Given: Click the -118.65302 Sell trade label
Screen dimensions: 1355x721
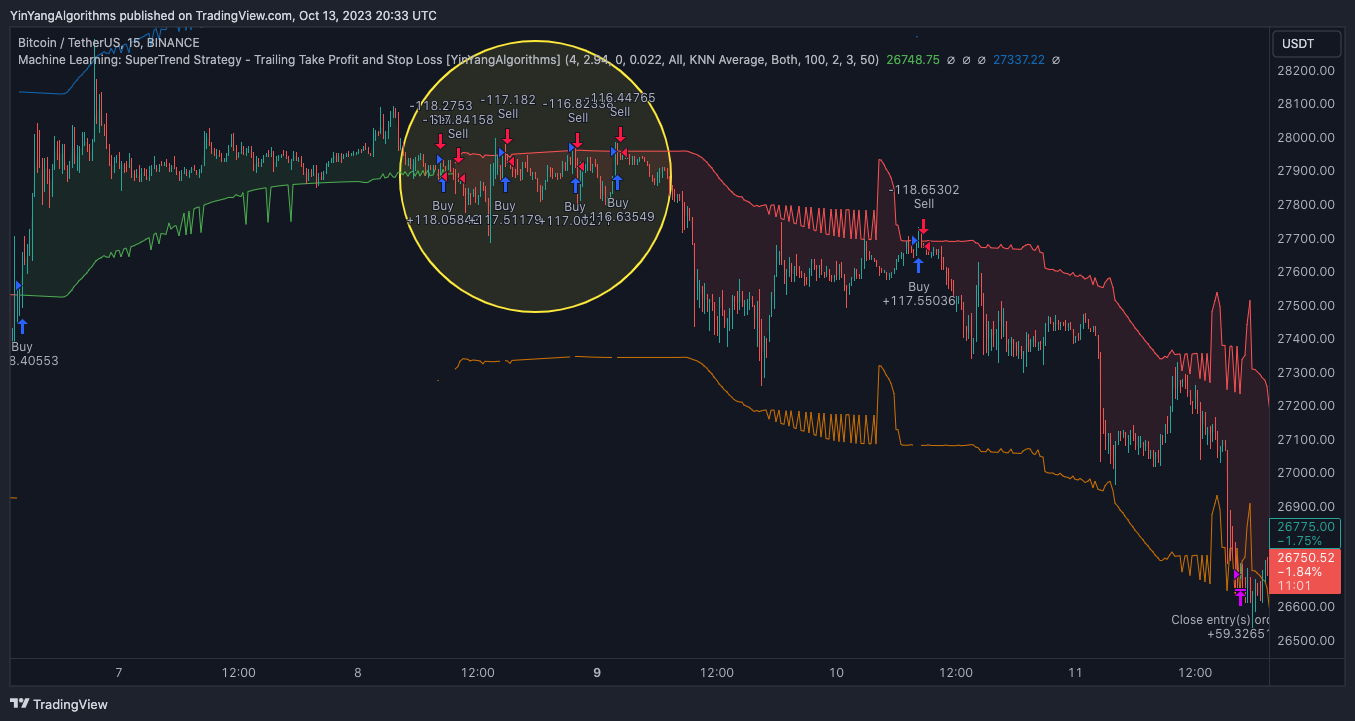Looking at the screenshot, I should tap(924, 196).
